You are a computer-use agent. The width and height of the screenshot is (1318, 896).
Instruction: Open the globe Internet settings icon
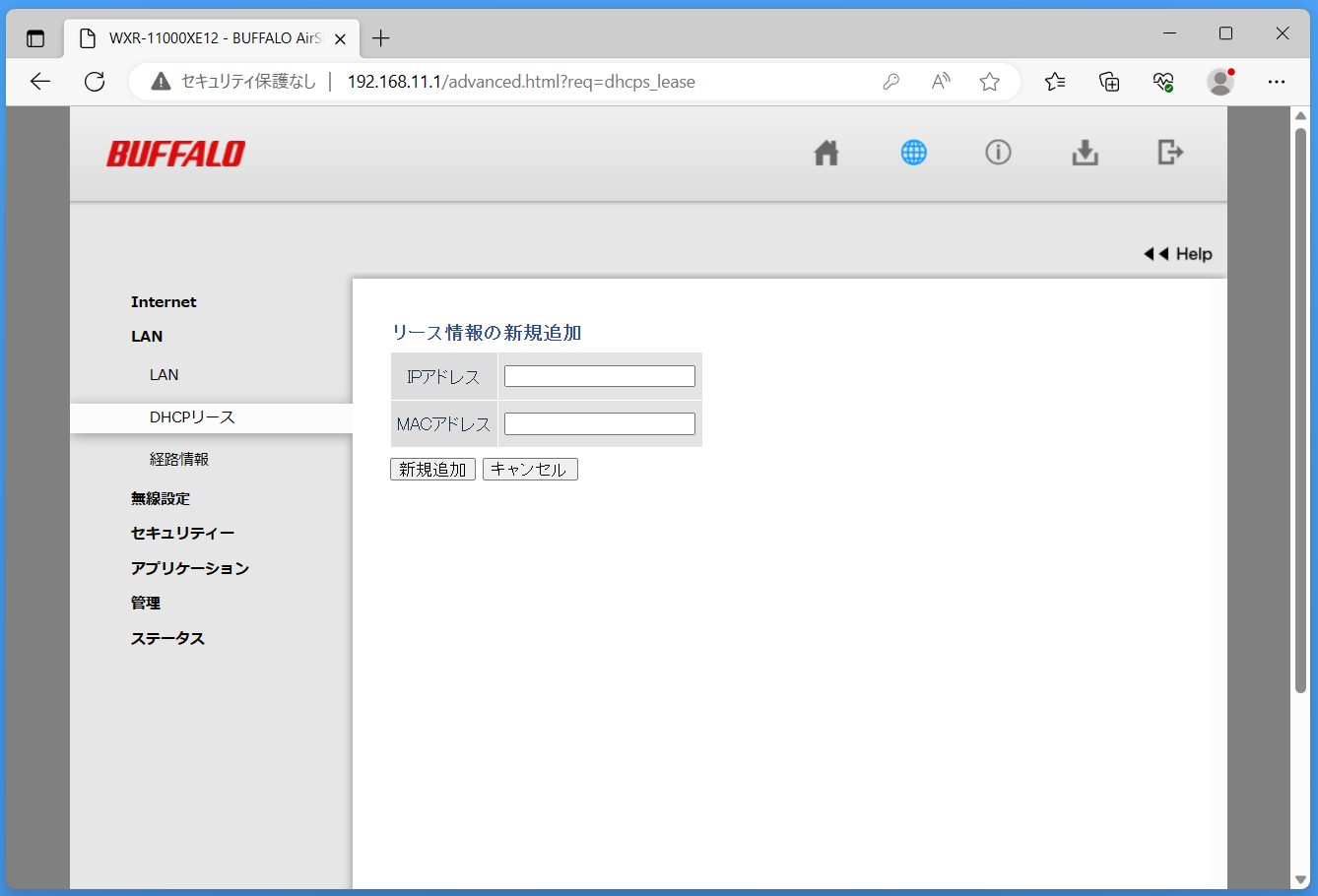coord(913,153)
